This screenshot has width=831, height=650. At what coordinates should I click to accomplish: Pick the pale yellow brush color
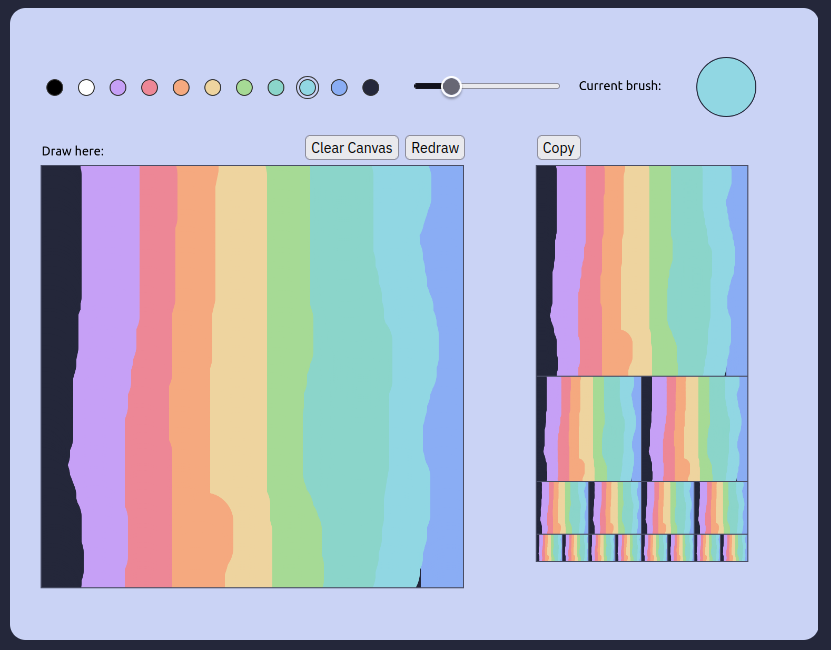pos(213,88)
